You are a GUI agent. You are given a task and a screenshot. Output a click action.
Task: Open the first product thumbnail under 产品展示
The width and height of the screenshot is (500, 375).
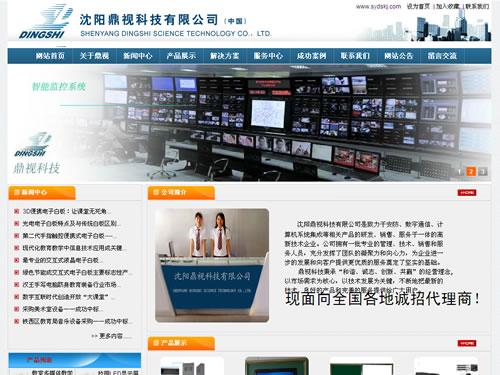192,366
